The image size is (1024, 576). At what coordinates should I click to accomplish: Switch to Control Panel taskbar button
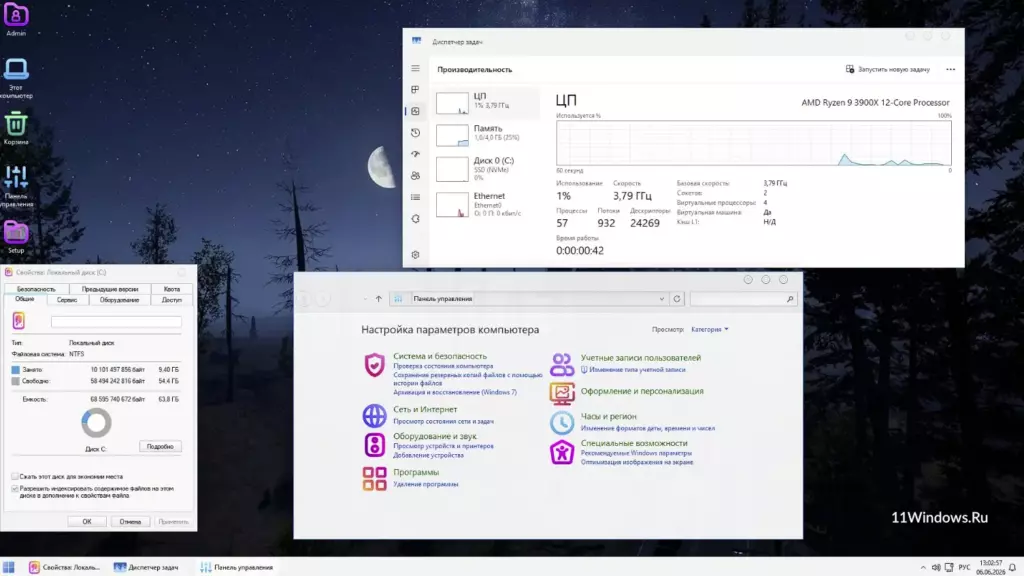[236, 568]
